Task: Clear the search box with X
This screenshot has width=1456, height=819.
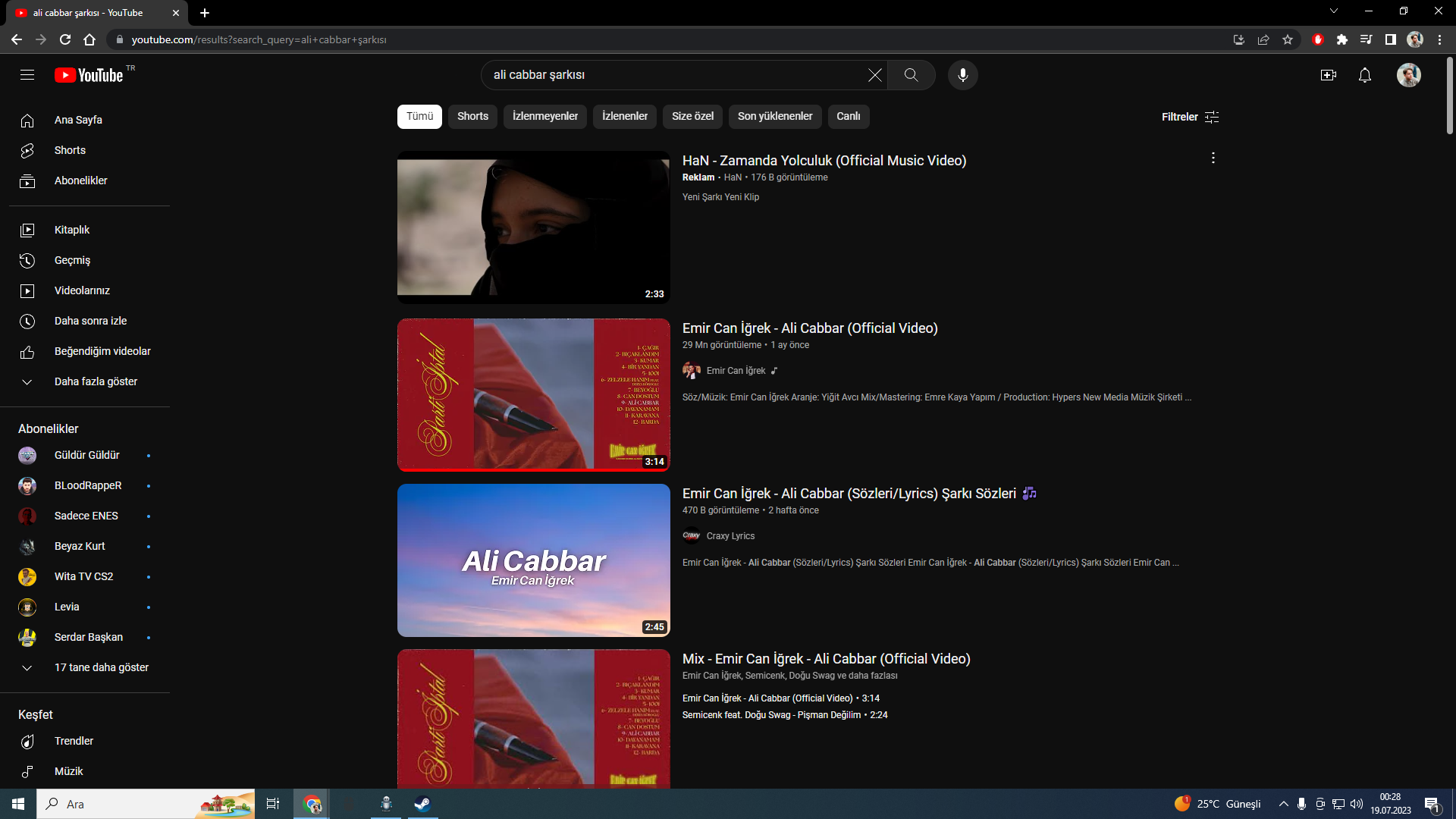Action: click(874, 75)
